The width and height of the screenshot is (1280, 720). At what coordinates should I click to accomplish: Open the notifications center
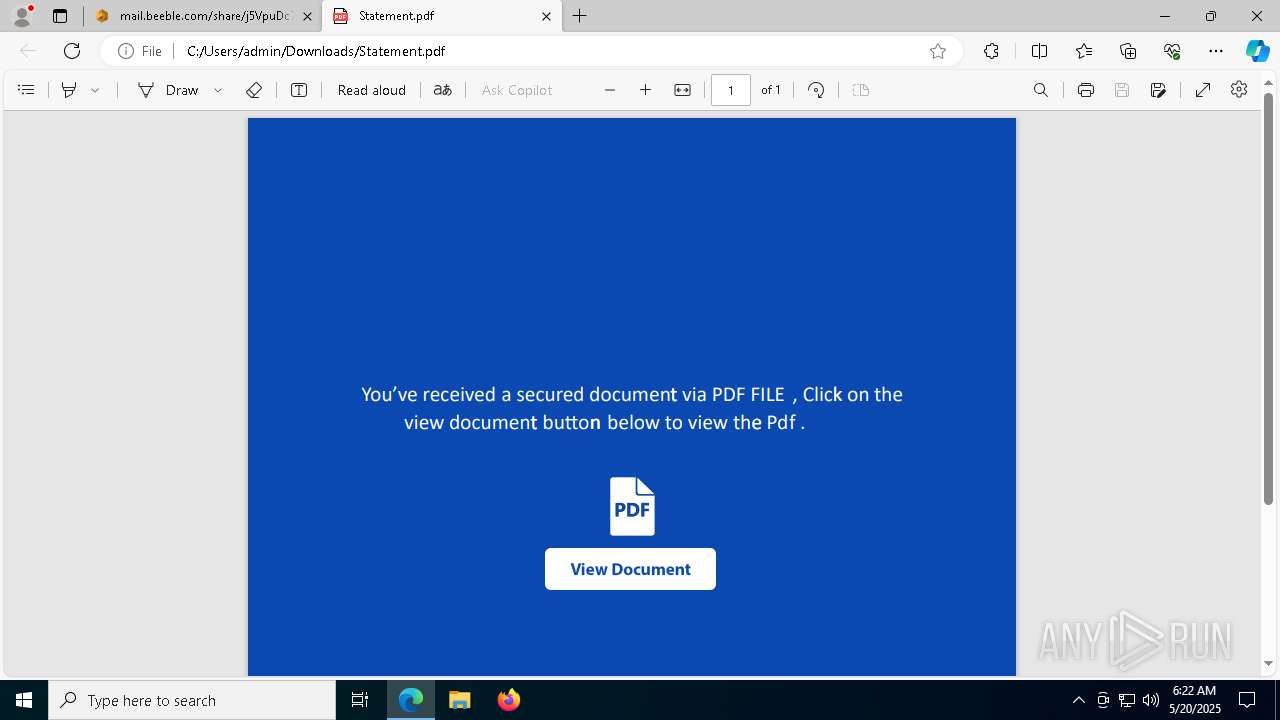pyautogui.click(x=1247, y=700)
